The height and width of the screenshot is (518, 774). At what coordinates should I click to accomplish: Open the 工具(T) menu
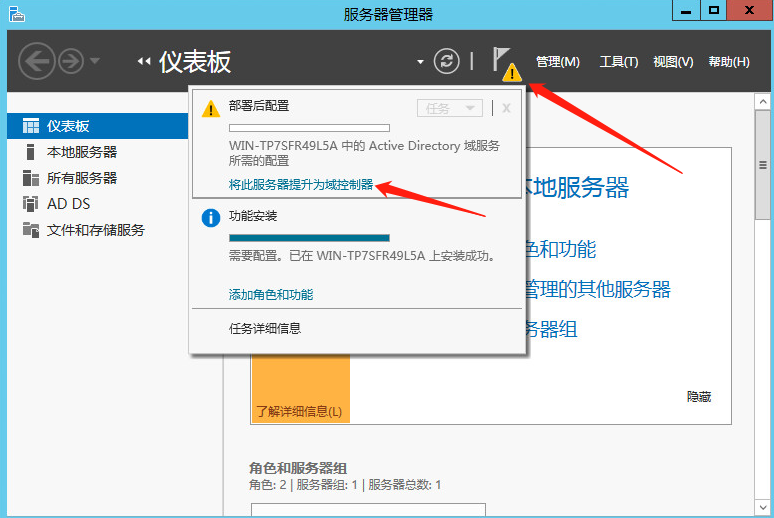point(619,62)
